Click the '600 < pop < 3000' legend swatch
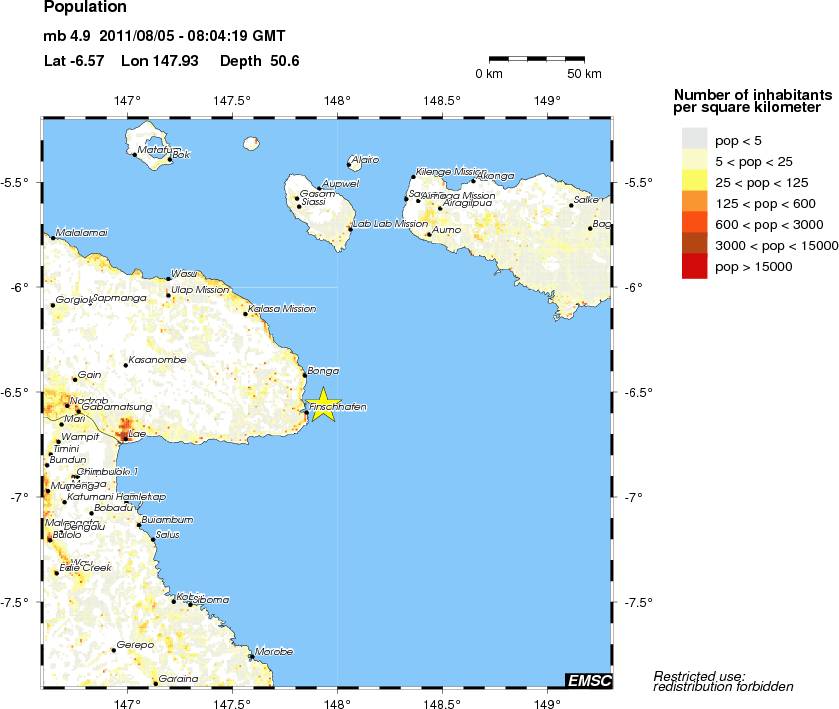The height and width of the screenshot is (709, 839). pos(694,223)
